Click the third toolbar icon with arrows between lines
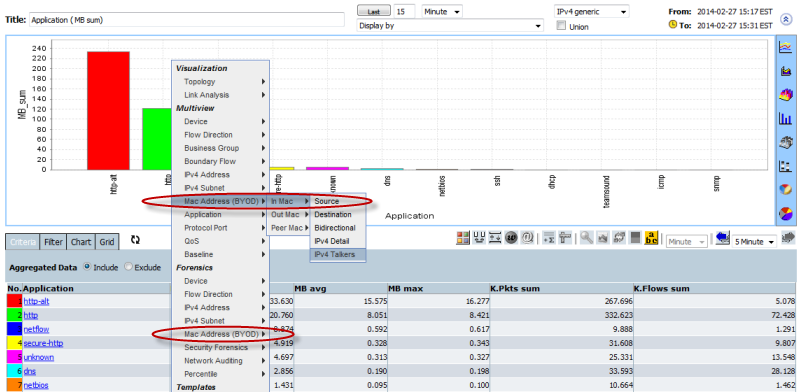Screen dimensions: 803x392 click(x=495, y=238)
